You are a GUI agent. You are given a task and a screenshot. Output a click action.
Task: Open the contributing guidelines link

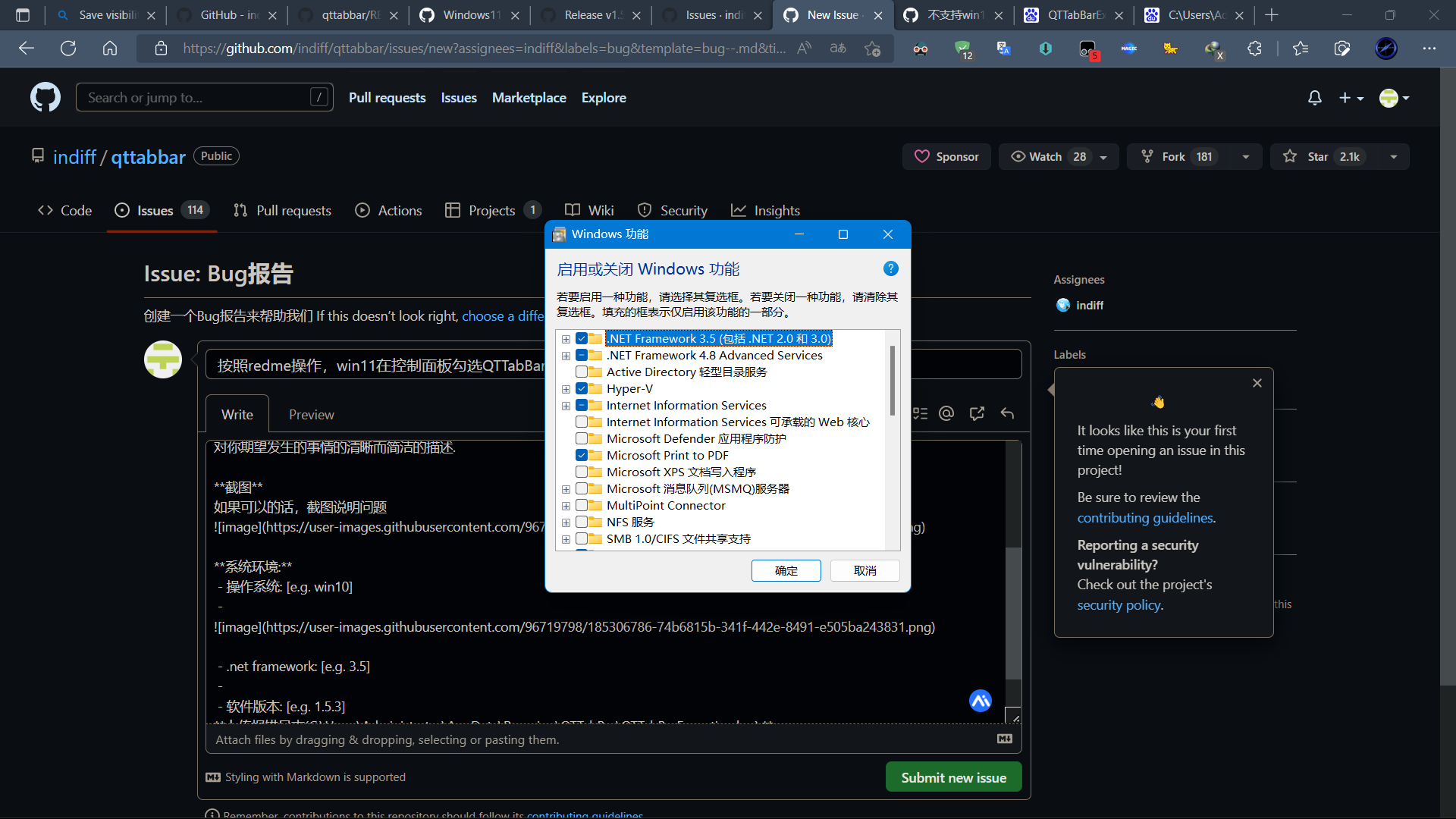pos(1145,517)
